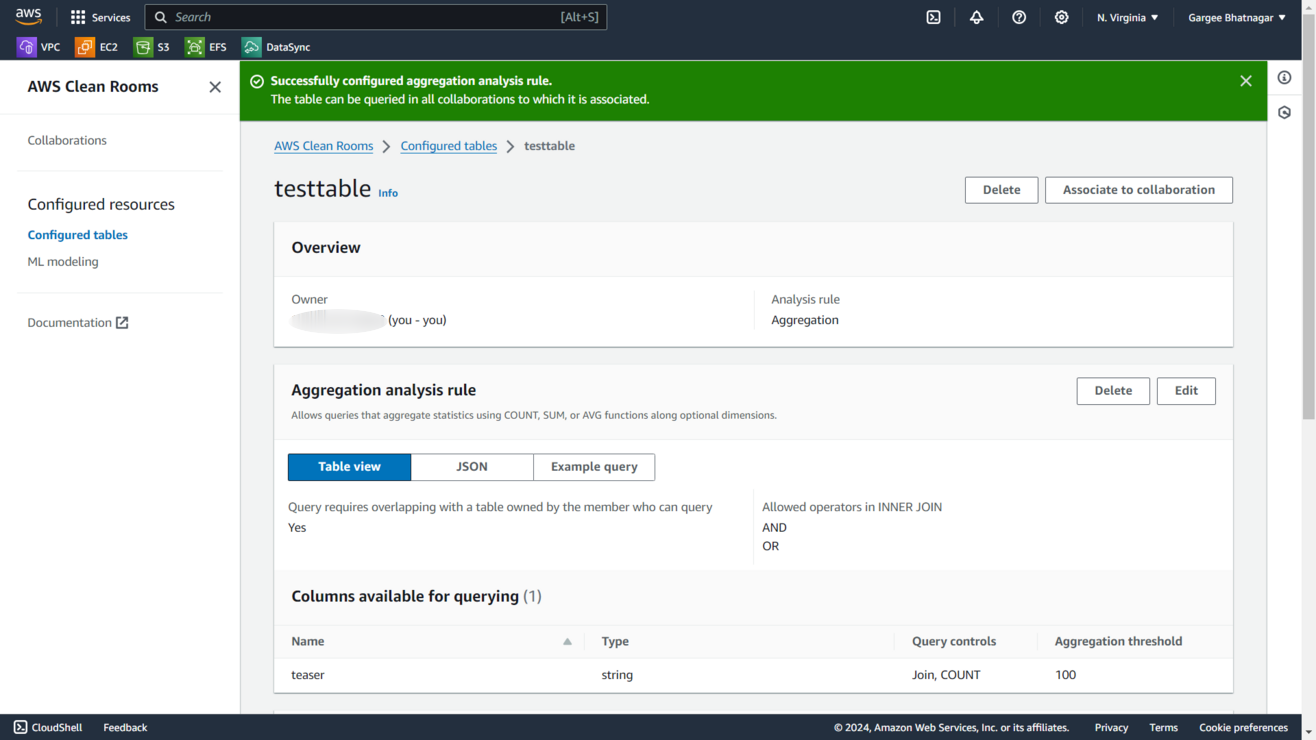1316x740 pixels.
Task: Delete the aggregation analysis rule
Action: tap(1113, 391)
